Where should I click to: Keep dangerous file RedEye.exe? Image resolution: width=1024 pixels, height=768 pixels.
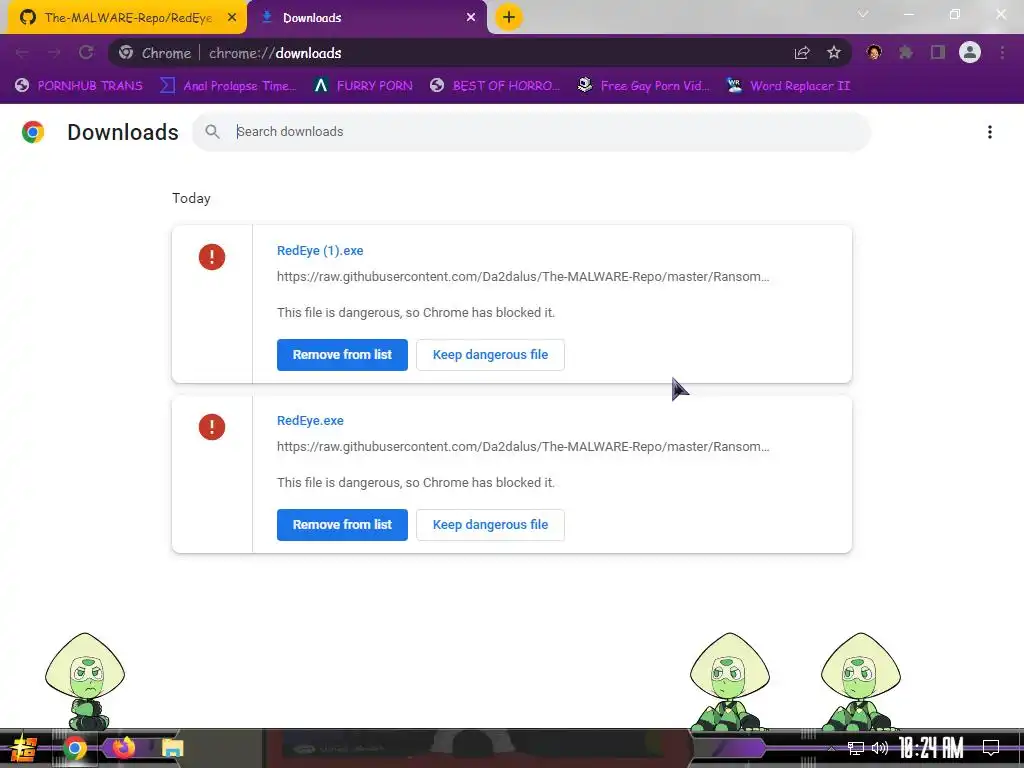(x=490, y=524)
